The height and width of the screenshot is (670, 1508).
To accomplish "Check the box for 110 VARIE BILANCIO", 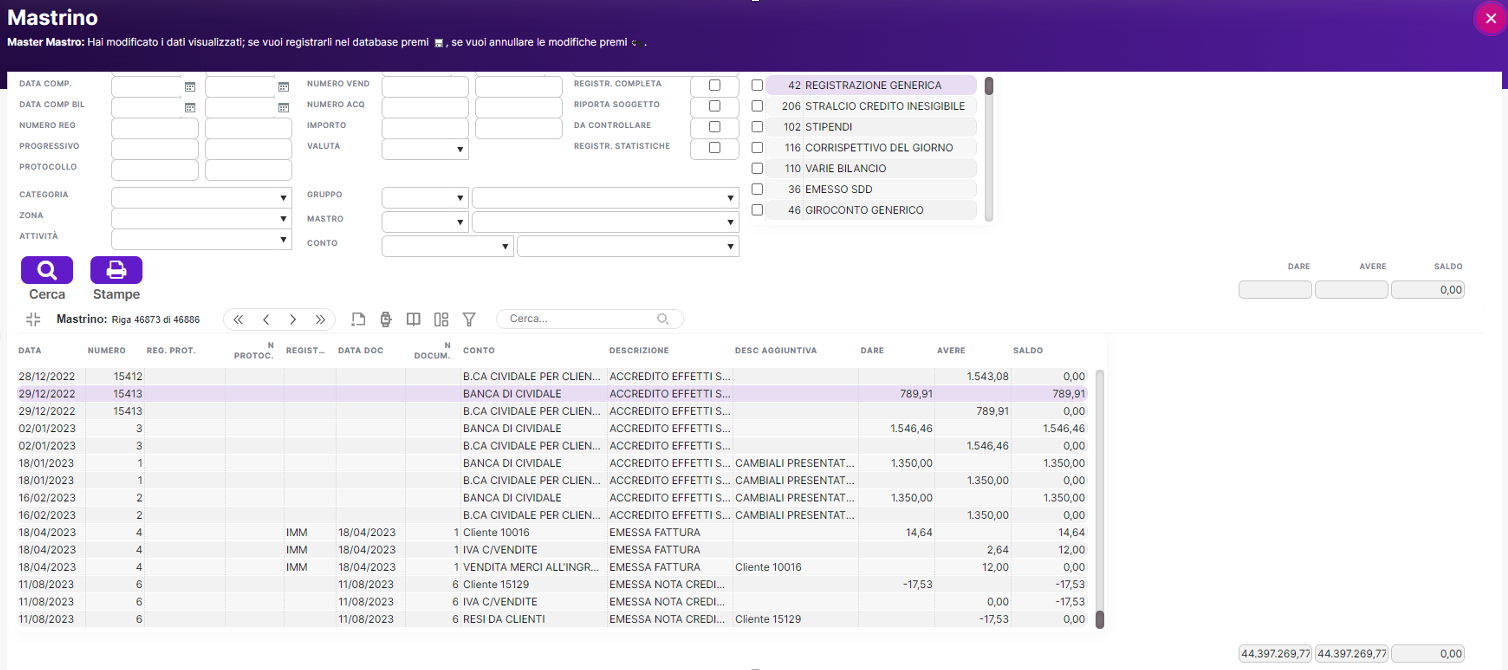I will point(757,168).
